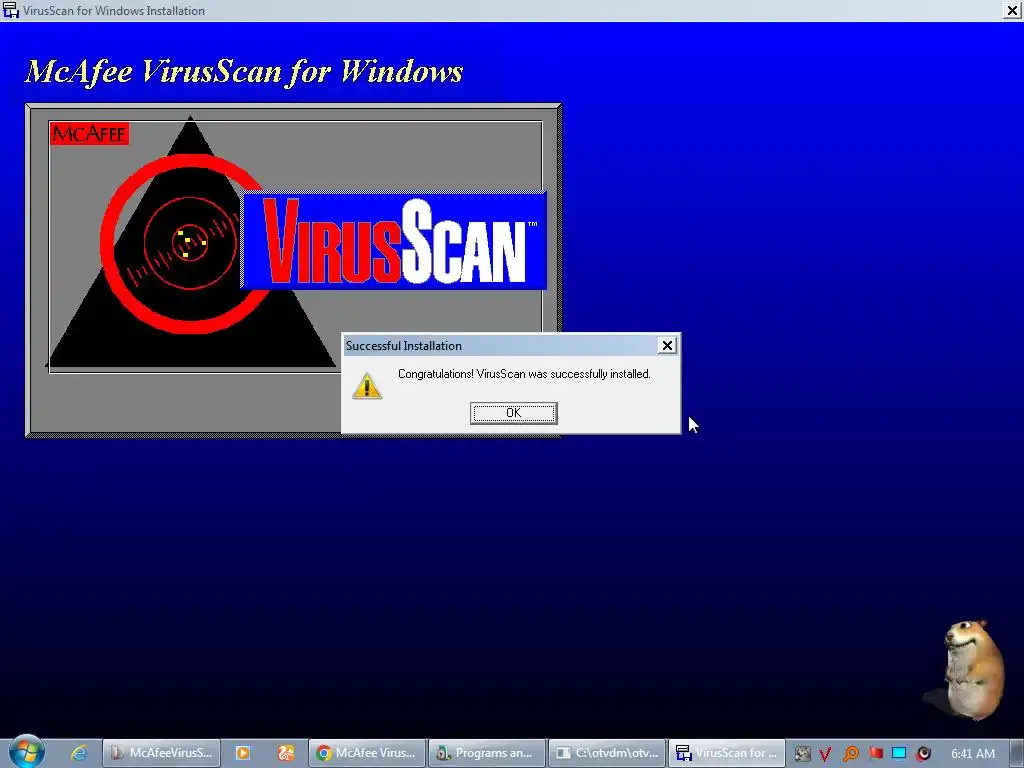Close the VirusScan for Windows Installation window
This screenshot has width=1024, height=768.
click(1011, 10)
